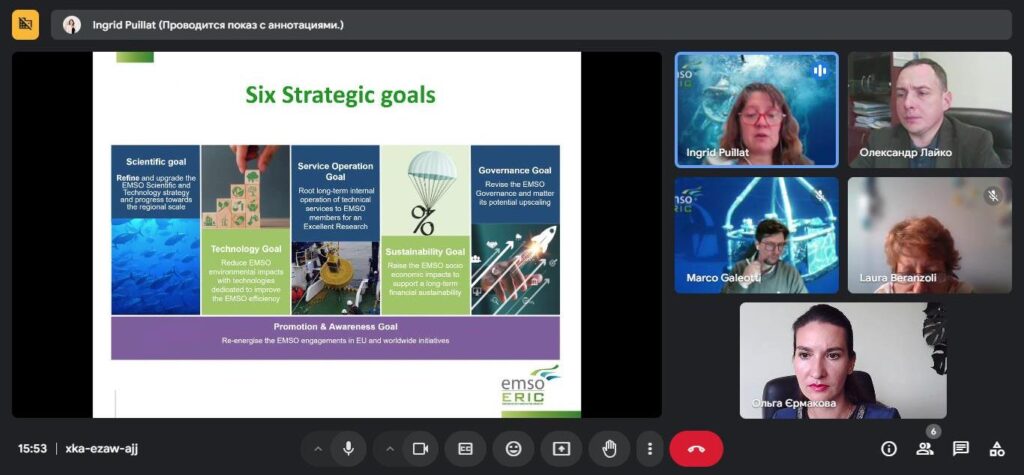
Task: Send an emoji reaction
Action: tap(513, 449)
